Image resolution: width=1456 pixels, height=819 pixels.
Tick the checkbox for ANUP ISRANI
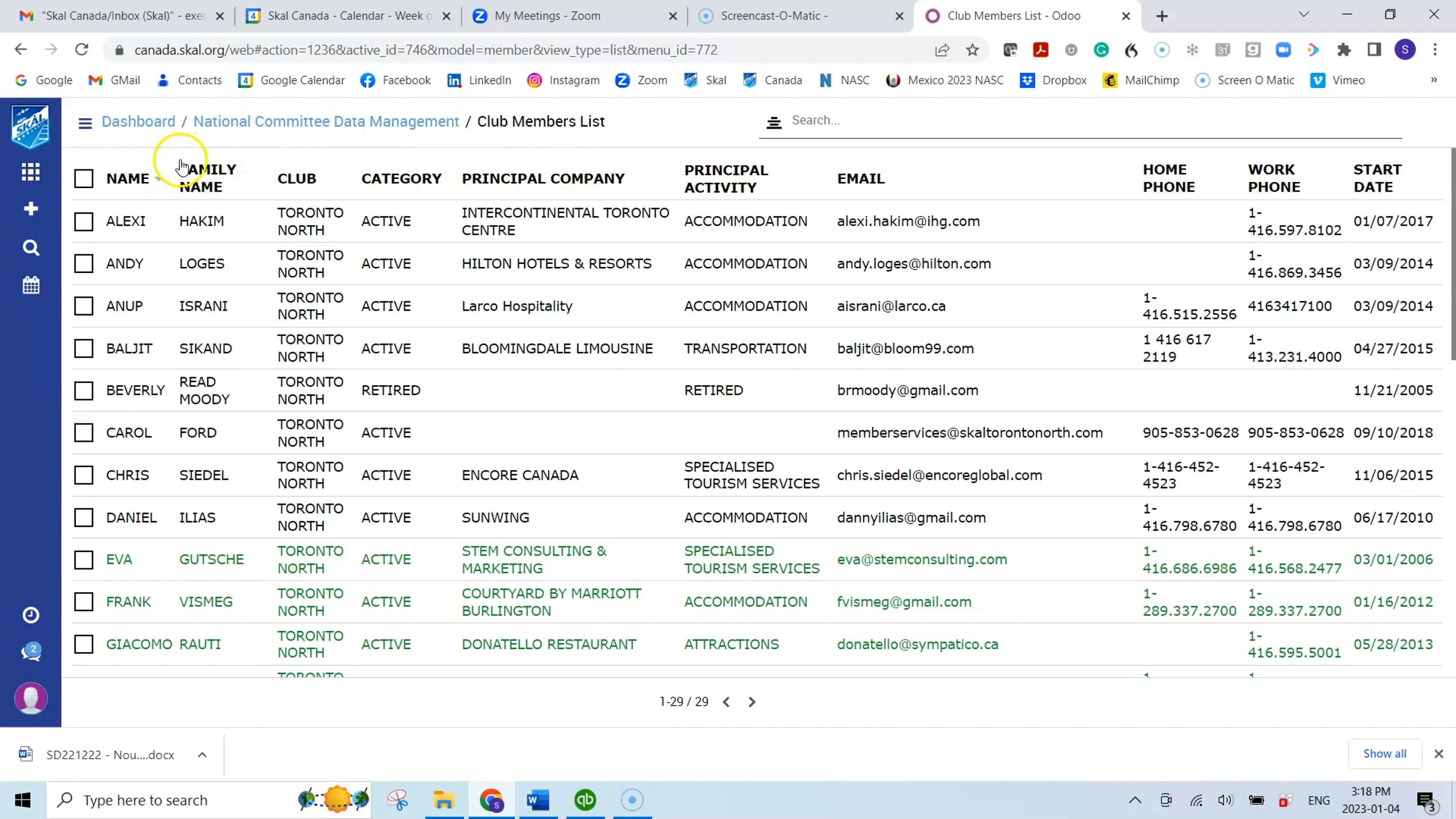coord(84,306)
